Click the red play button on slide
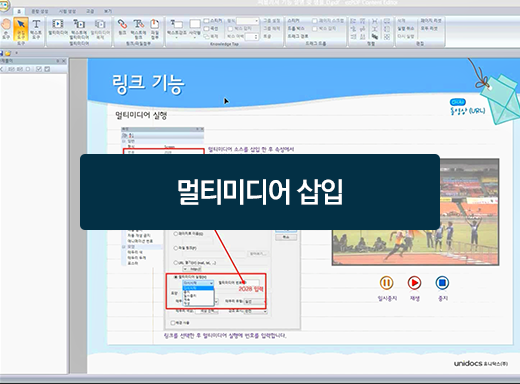This screenshot has height=384, width=520. click(414, 283)
